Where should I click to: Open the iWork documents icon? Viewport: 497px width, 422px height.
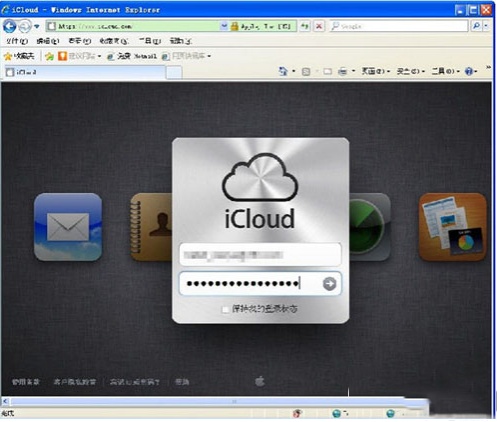click(x=453, y=227)
